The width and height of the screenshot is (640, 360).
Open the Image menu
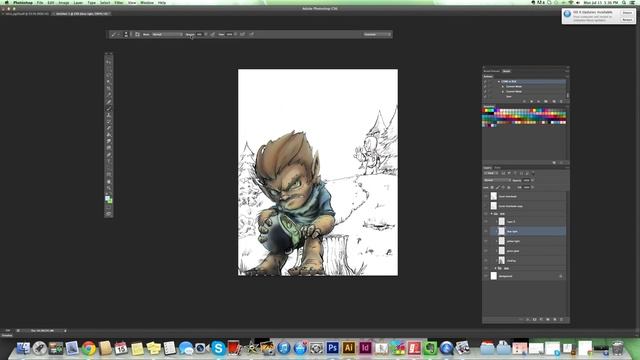click(x=64, y=2)
